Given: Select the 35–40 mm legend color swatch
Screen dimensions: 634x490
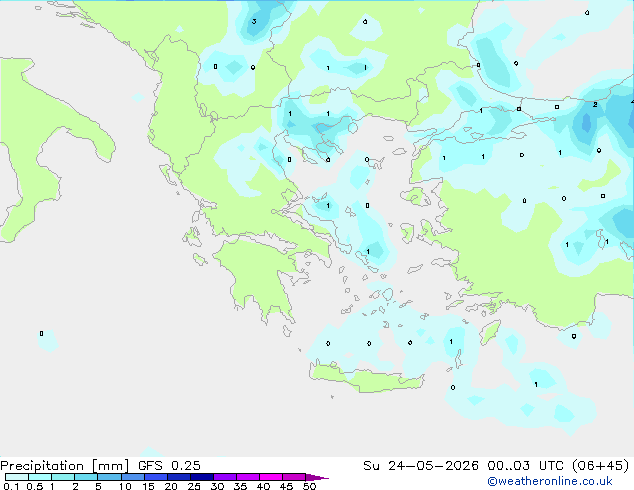Looking at the screenshot, I should (247, 477).
